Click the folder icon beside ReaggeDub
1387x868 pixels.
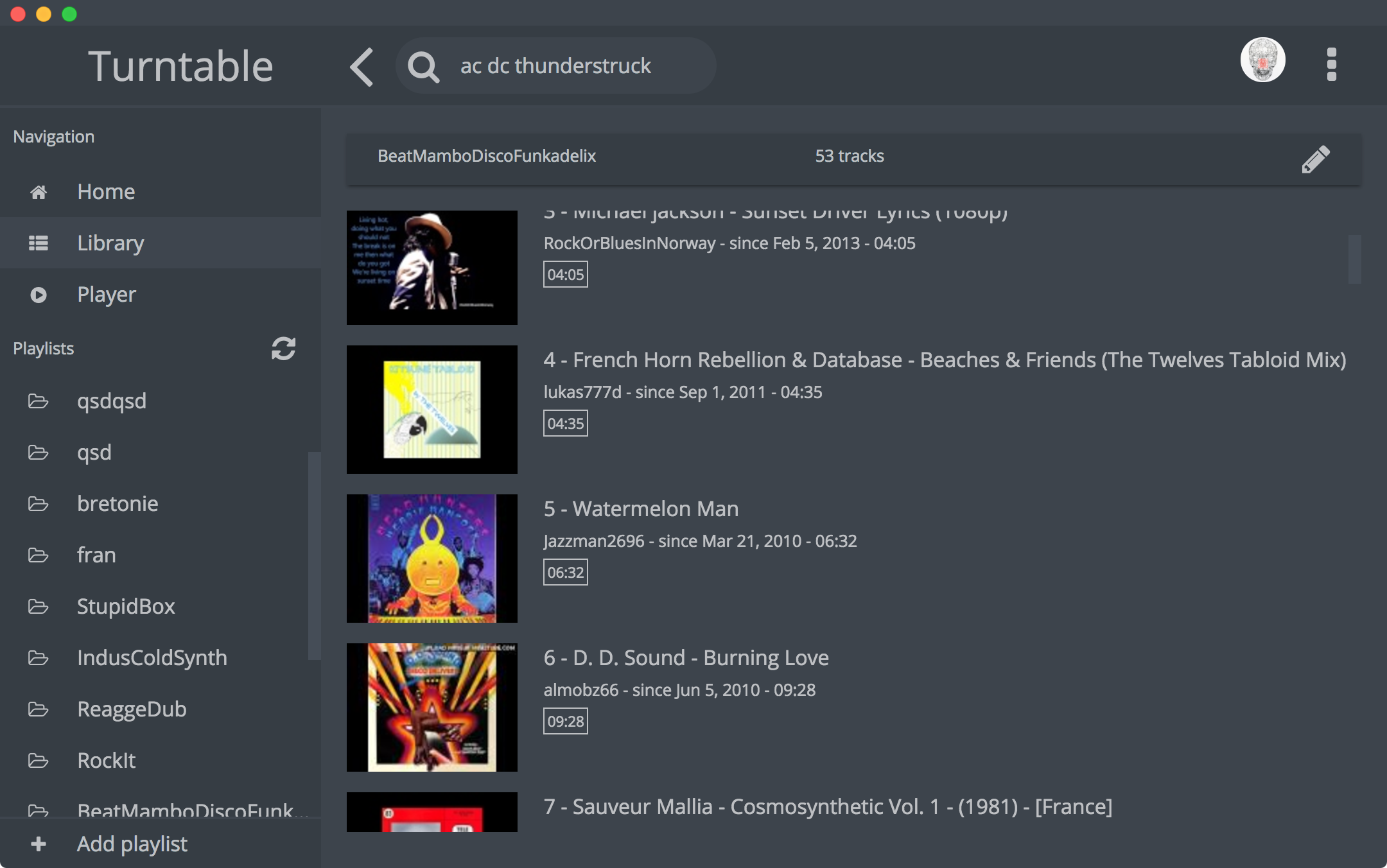coord(39,709)
